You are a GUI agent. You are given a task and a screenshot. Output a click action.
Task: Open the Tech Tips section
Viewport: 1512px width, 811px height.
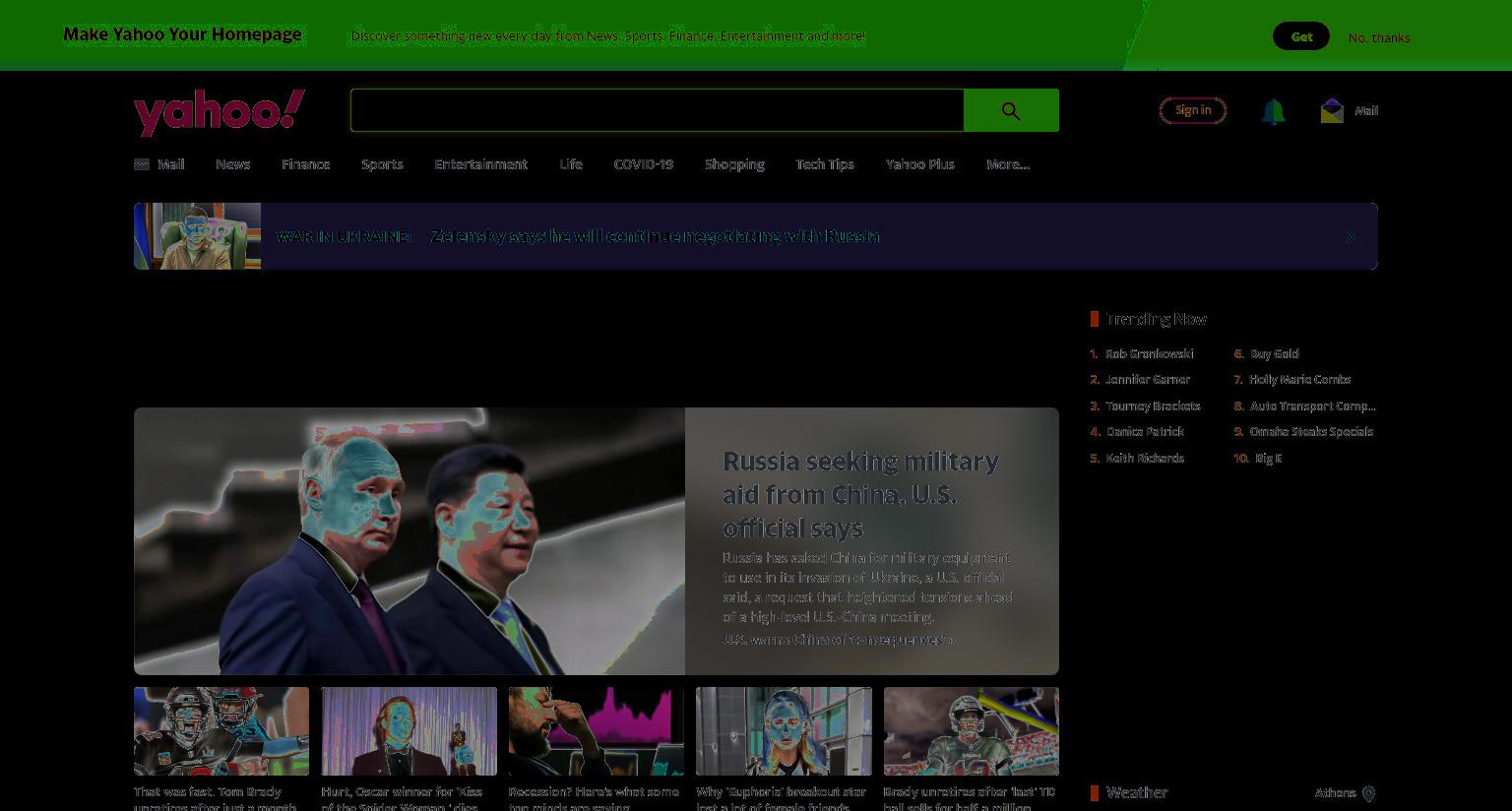pos(825,164)
